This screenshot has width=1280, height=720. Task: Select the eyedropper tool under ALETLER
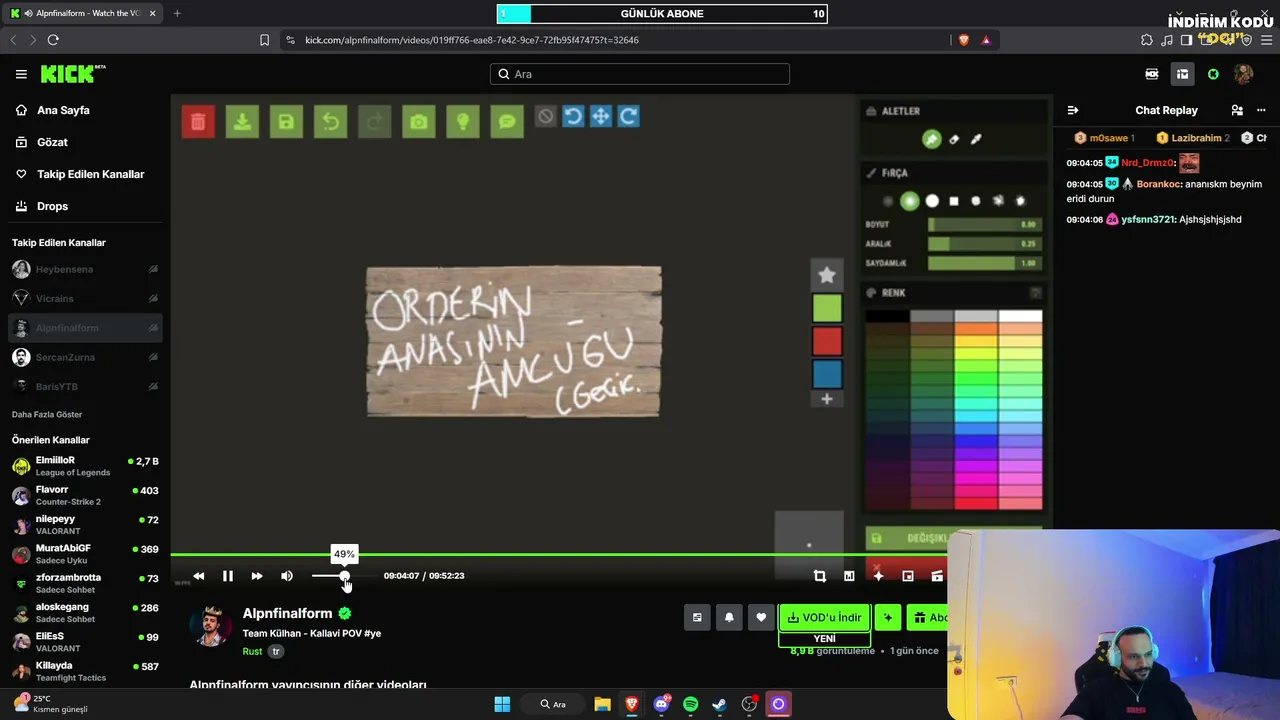click(976, 139)
